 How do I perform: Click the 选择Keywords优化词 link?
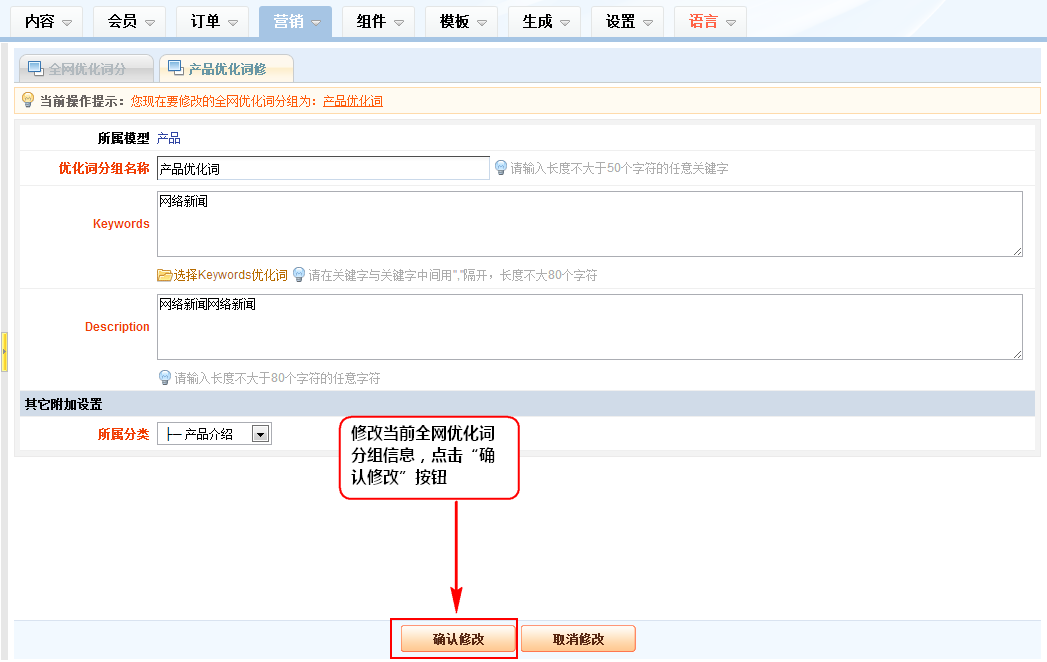click(x=230, y=275)
